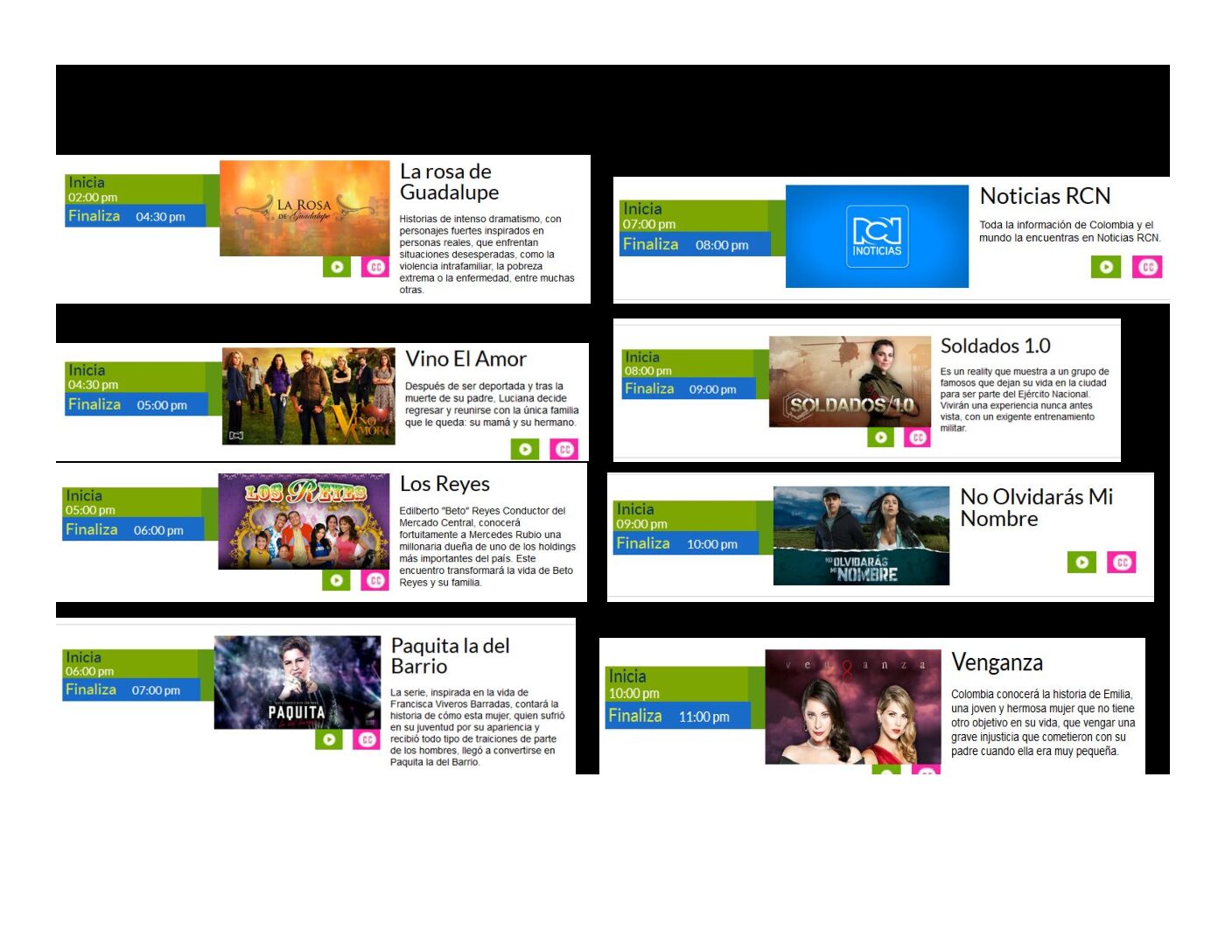Click the CC icon for Soldados 1.0

pos(917,437)
